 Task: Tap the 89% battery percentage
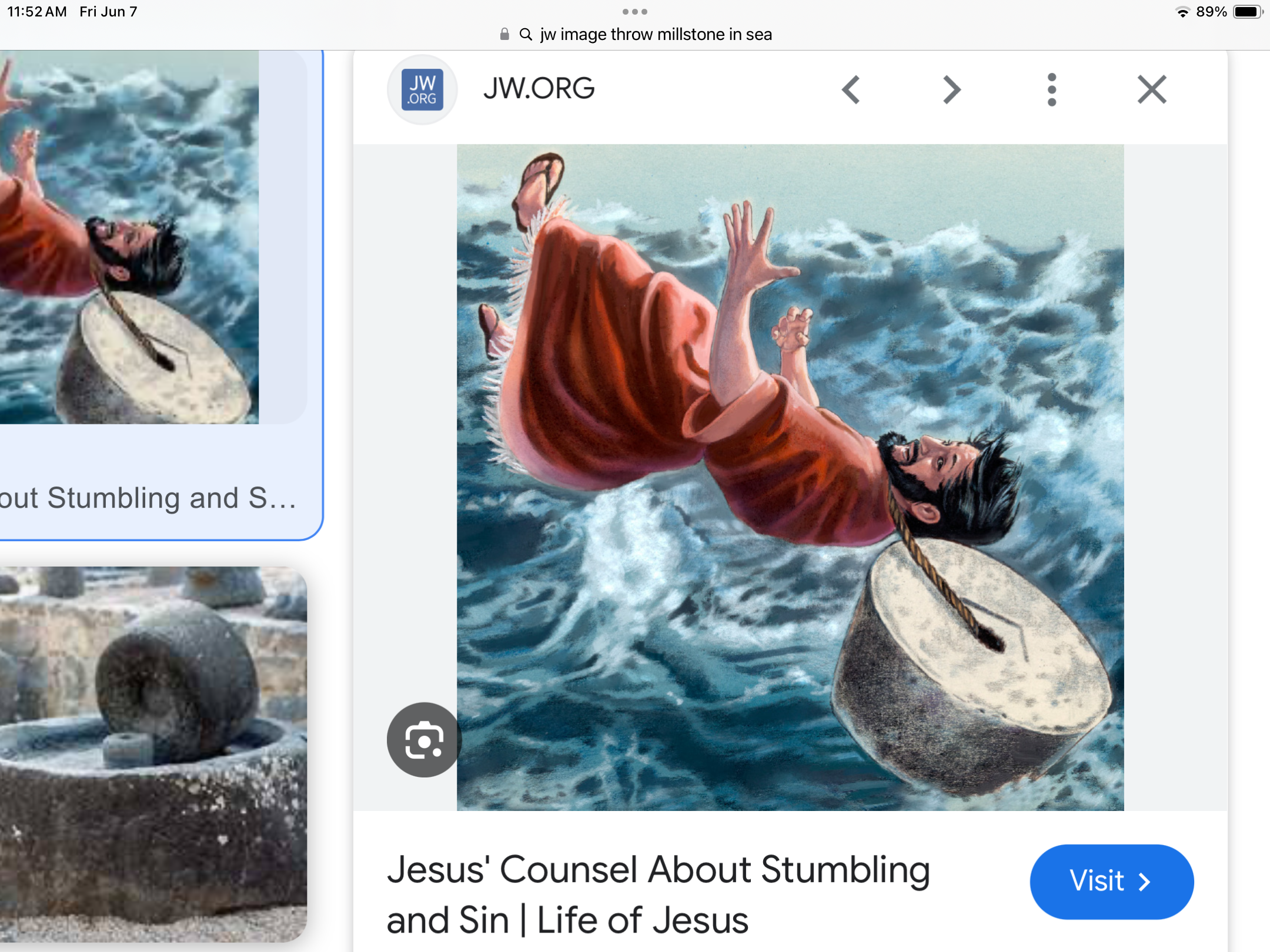click(x=1211, y=12)
